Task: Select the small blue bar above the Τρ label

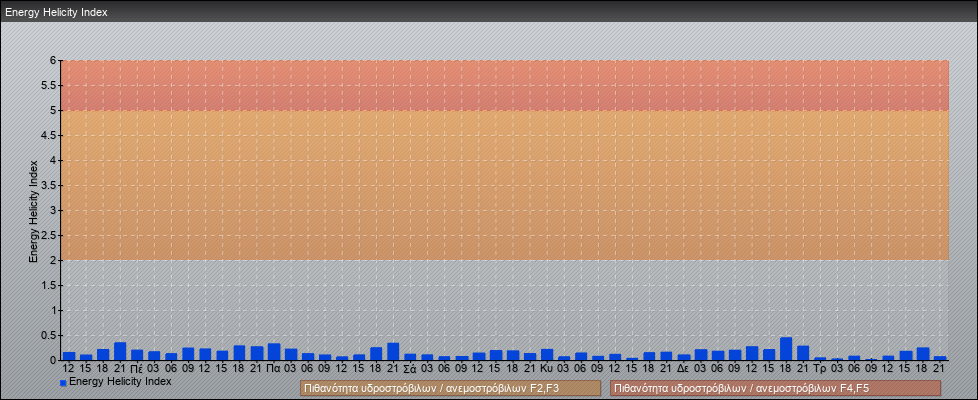Action: pyautogui.click(x=820, y=359)
